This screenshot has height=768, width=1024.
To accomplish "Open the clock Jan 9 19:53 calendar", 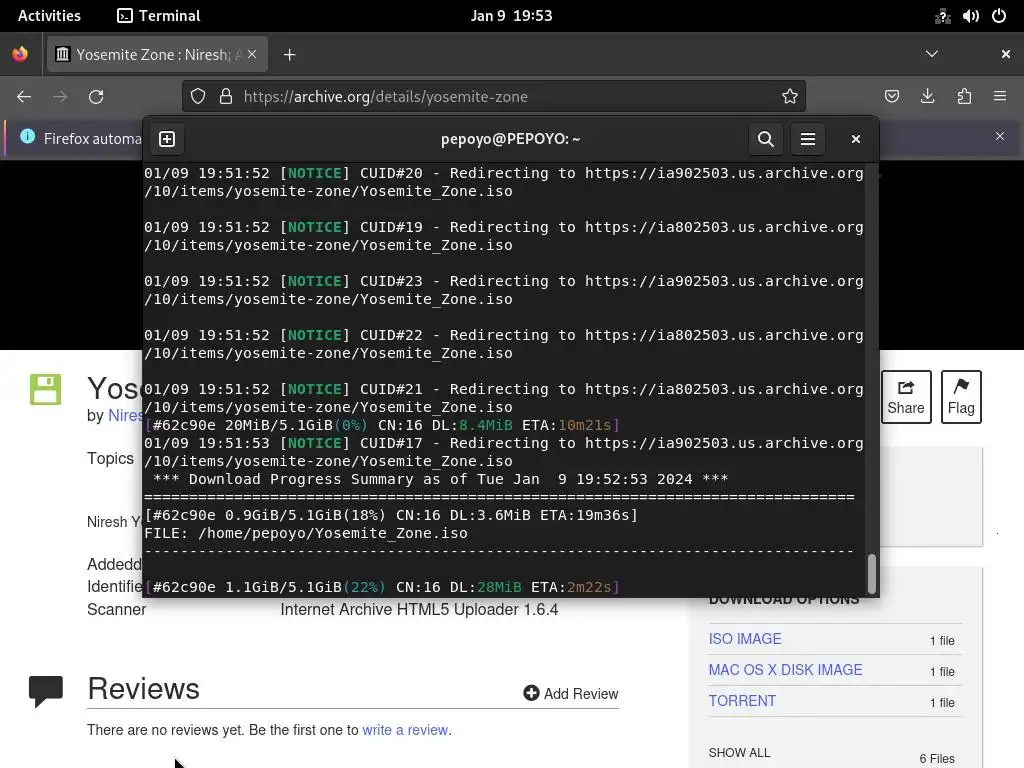I will click(512, 16).
